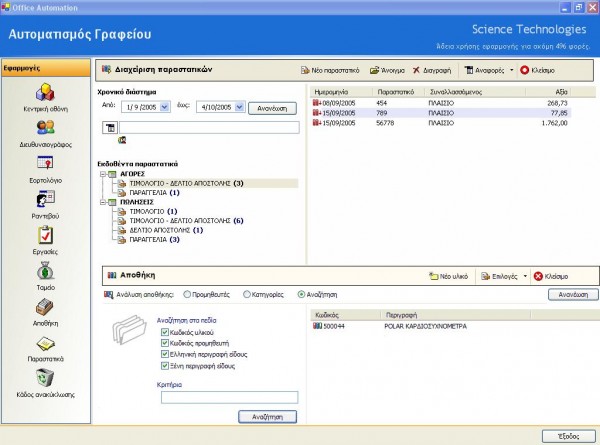The width and height of the screenshot is (600, 445).
Task: Sort by the Περιγραφή column header
Action: click(455, 315)
